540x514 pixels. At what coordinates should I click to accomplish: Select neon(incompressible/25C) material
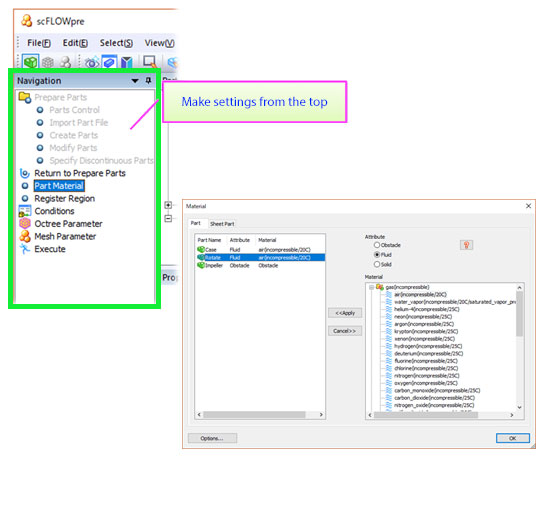point(423,316)
